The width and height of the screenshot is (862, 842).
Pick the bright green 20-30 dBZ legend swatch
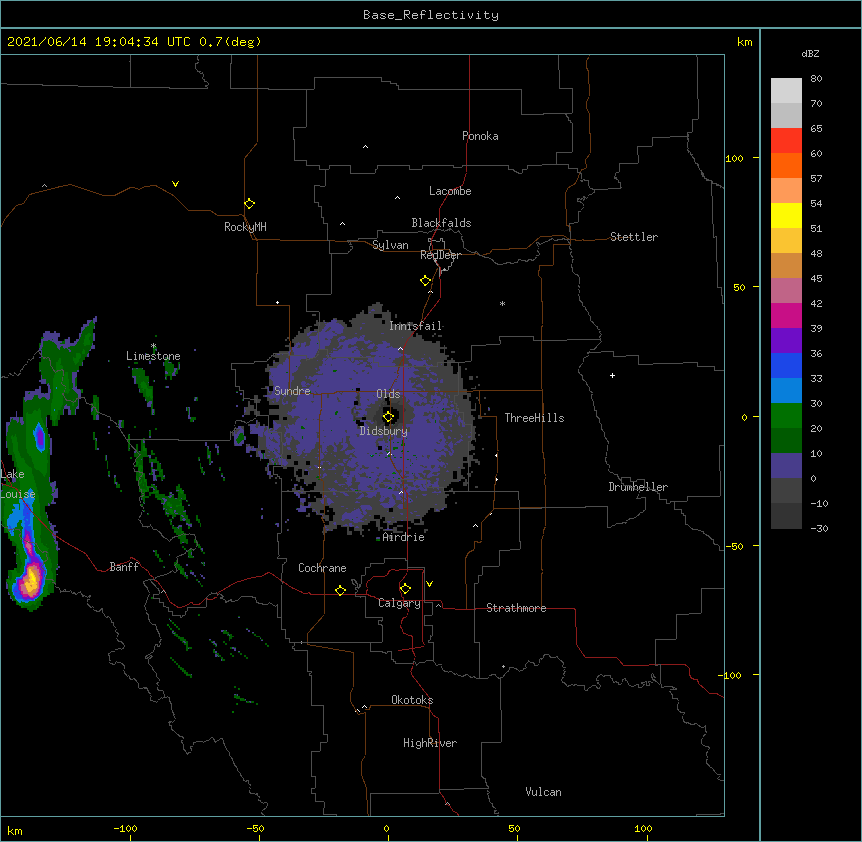pyautogui.click(x=786, y=416)
